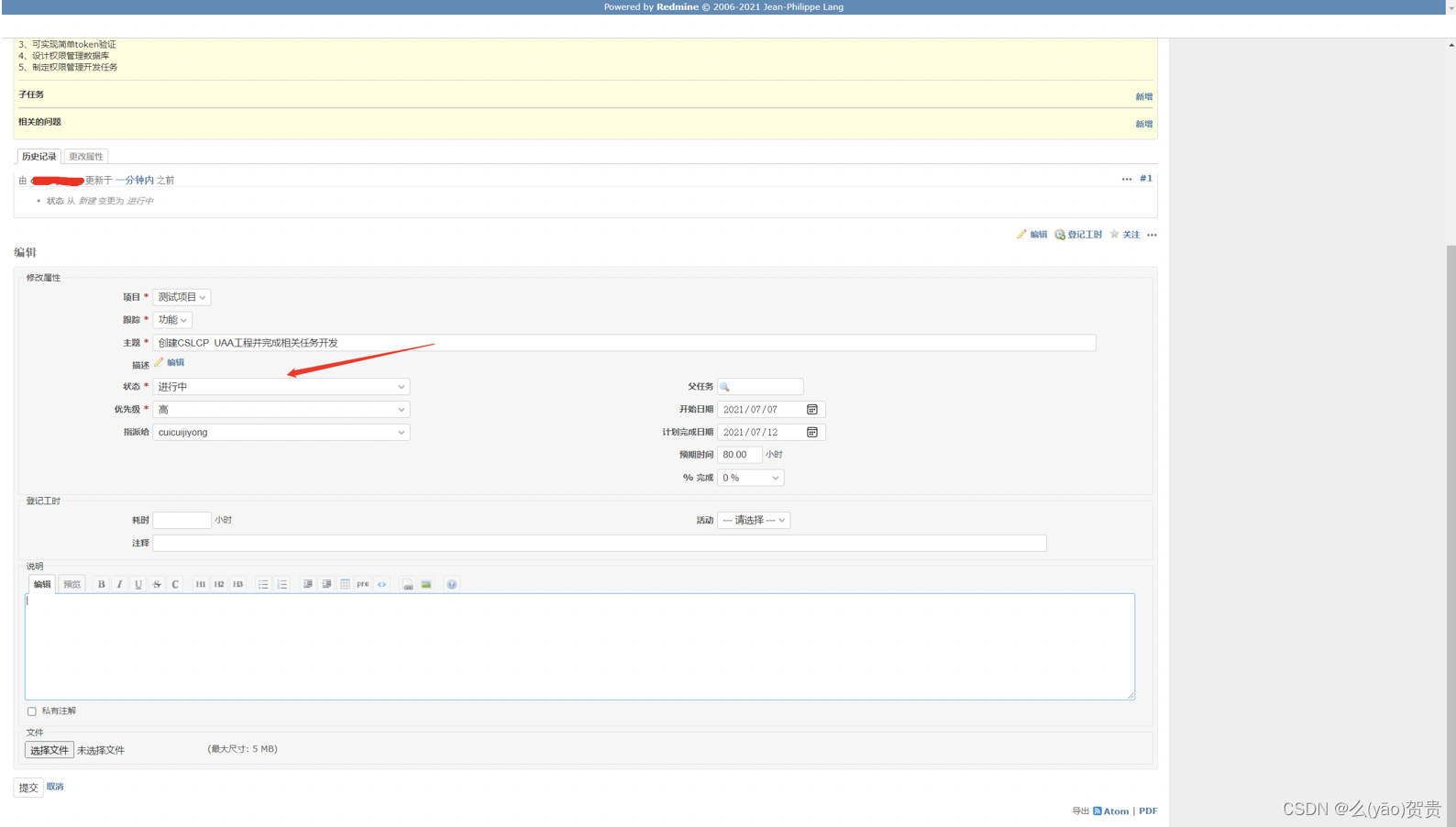Insert a table from the toolbar
The height and width of the screenshot is (827, 1456).
345,584
